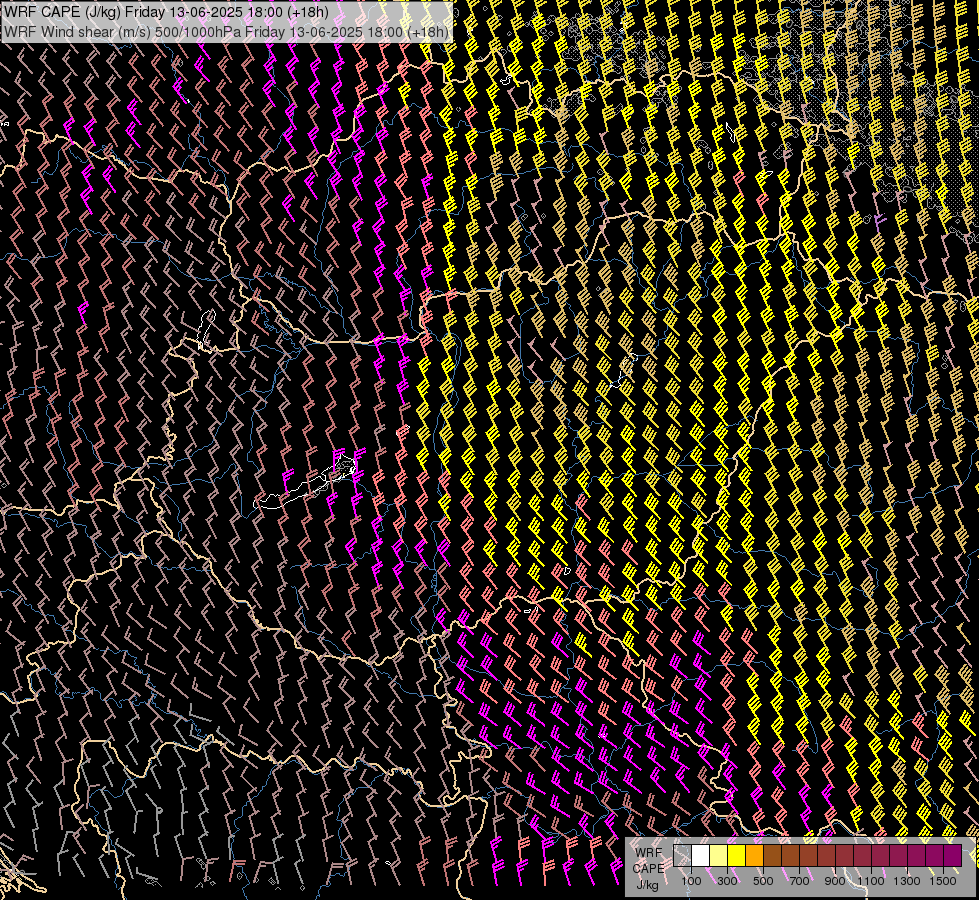Click the J/kg unit label in legend
The image size is (979, 900).
click(x=648, y=885)
